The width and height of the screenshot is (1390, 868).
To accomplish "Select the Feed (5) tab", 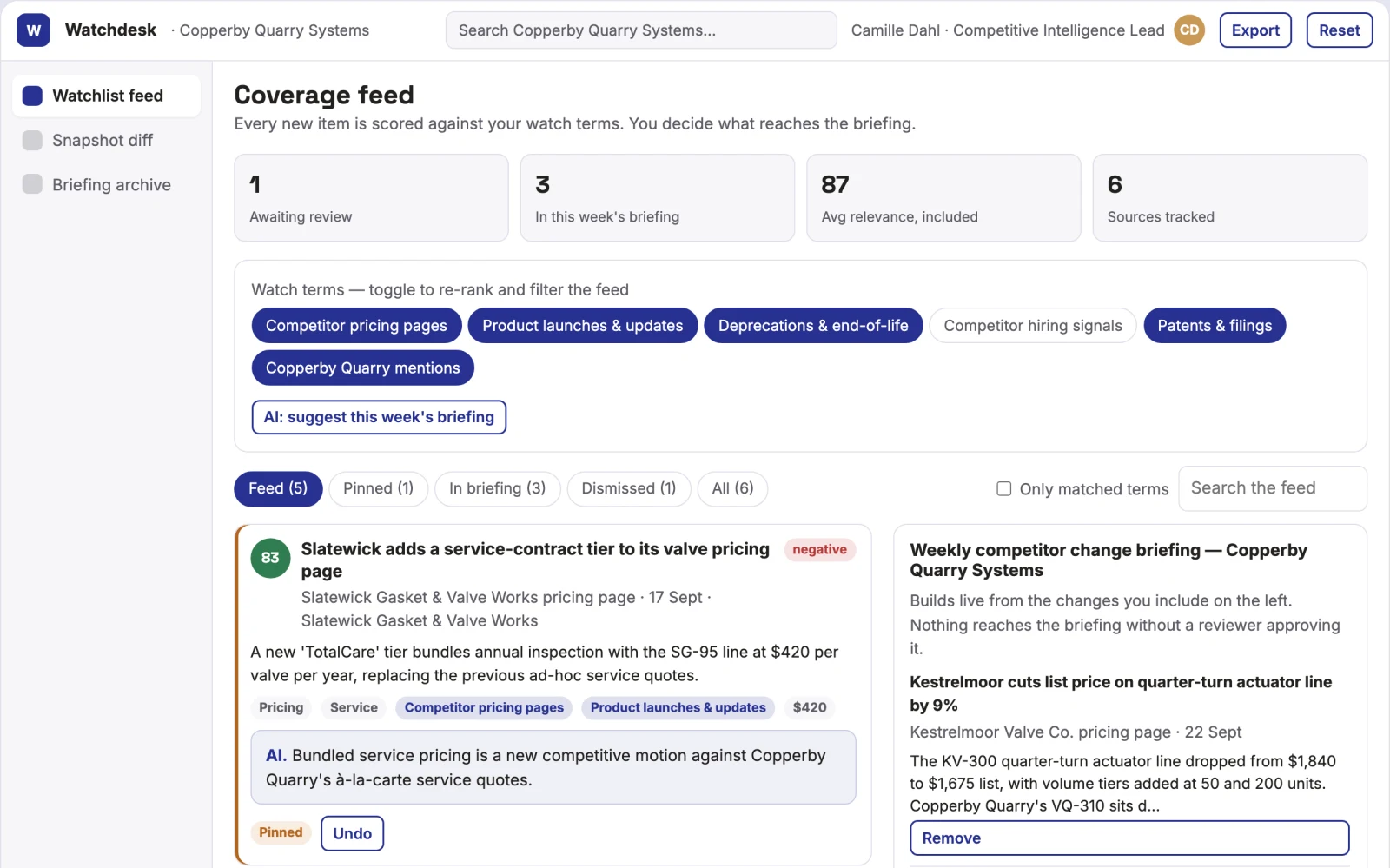I will coord(278,488).
